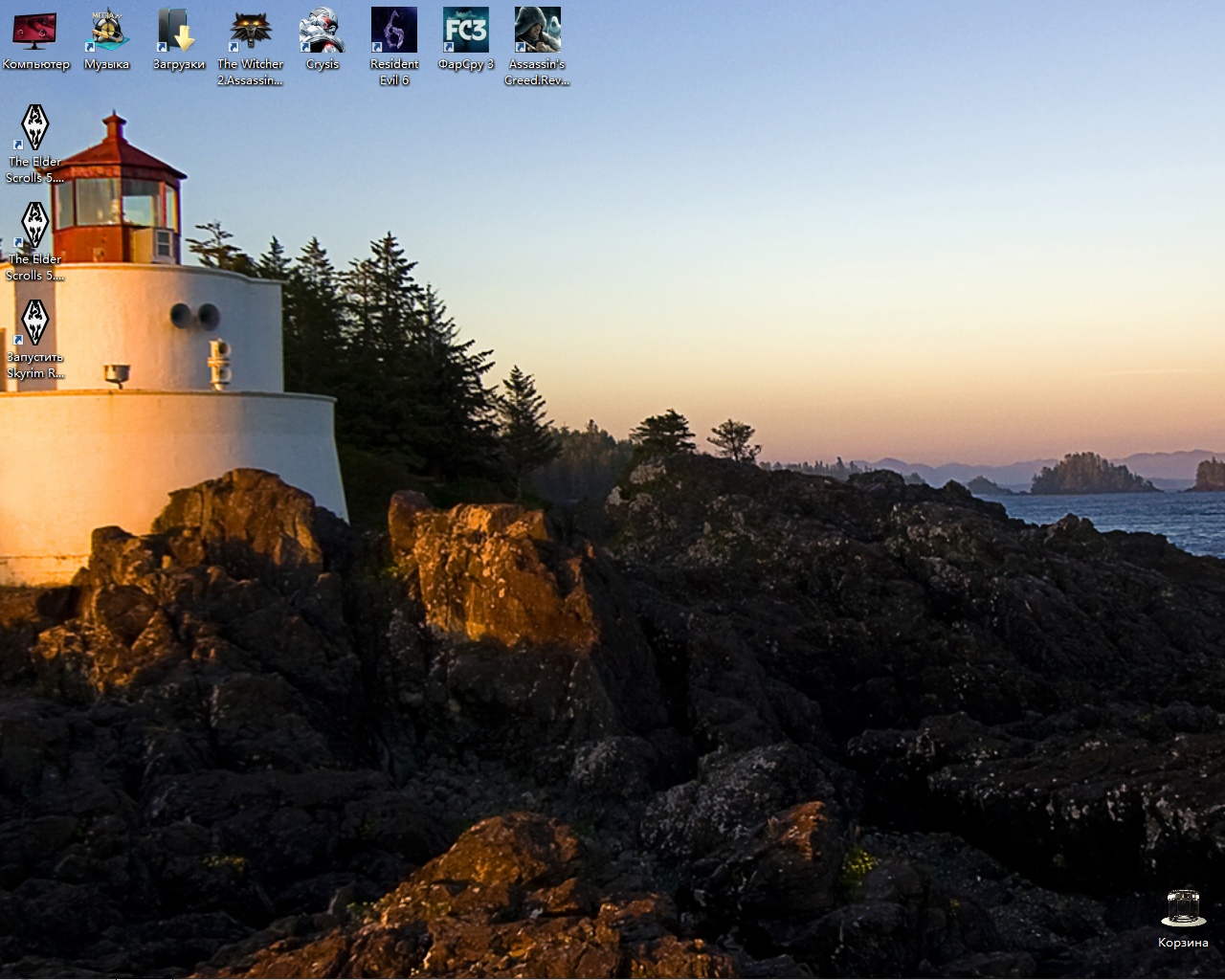Select the FC3 Far Cry icon
1225x980 pixels.
[x=466, y=31]
